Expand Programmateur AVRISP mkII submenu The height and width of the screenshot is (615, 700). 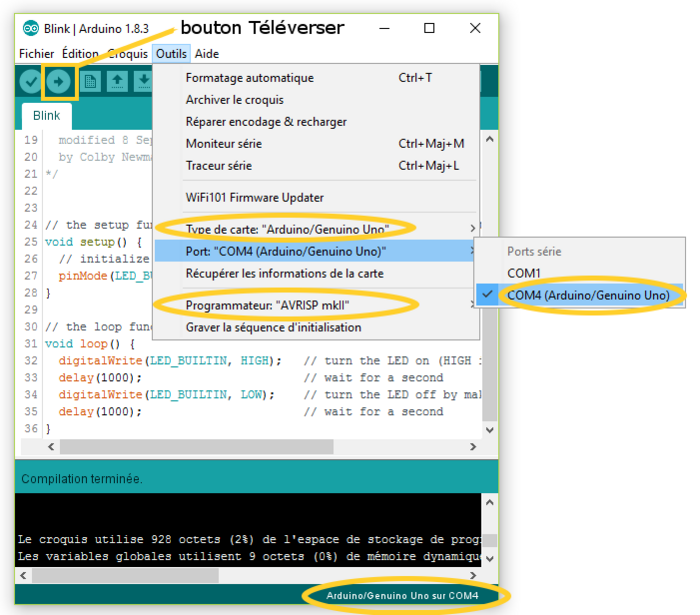[x=316, y=306]
